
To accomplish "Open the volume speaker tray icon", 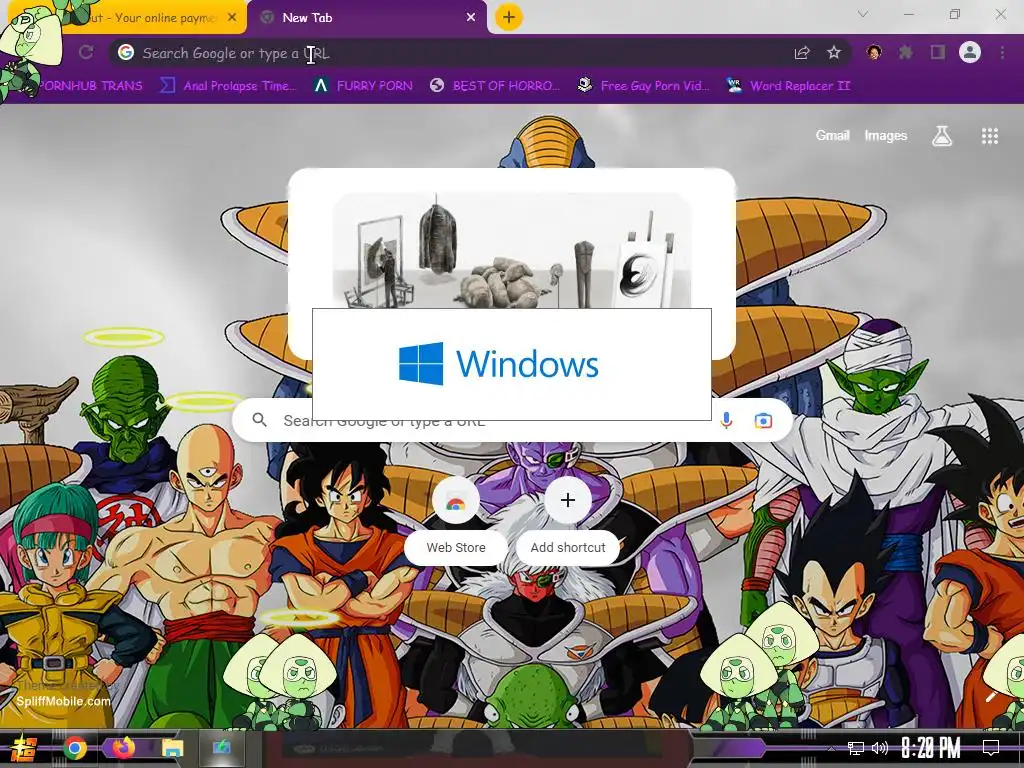I will point(880,748).
